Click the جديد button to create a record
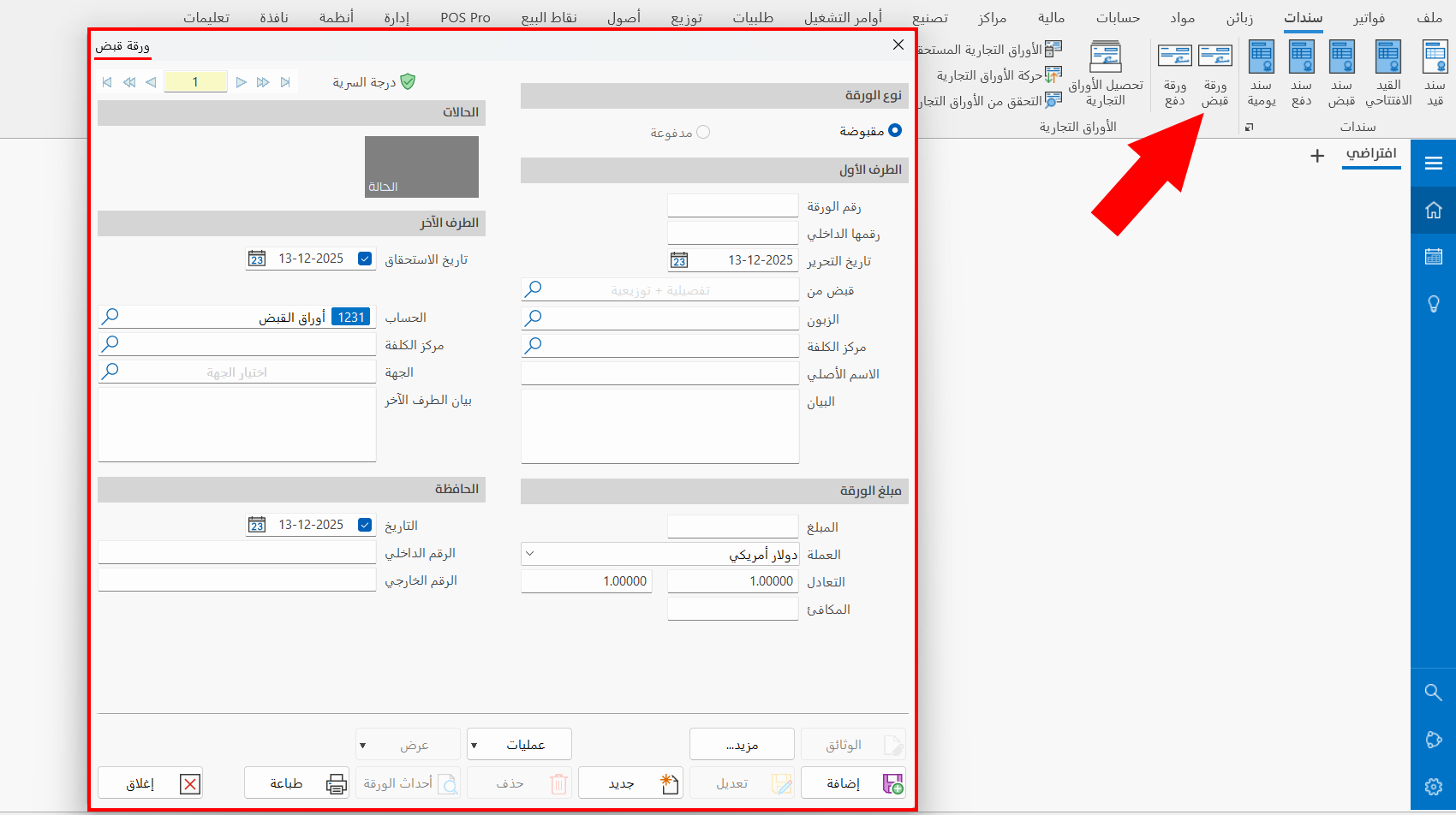 tap(630, 782)
